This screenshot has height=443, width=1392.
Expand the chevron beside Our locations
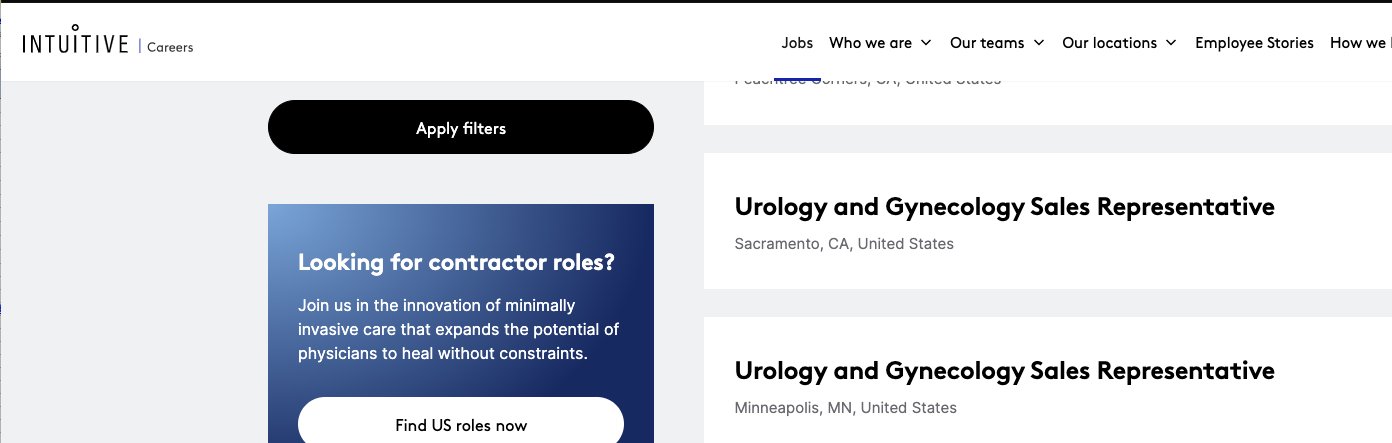1171,43
